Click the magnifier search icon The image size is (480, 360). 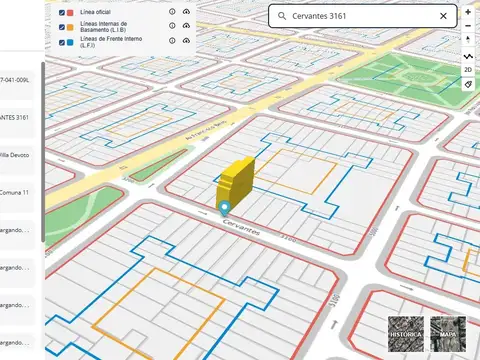pyautogui.click(x=282, y=16)
